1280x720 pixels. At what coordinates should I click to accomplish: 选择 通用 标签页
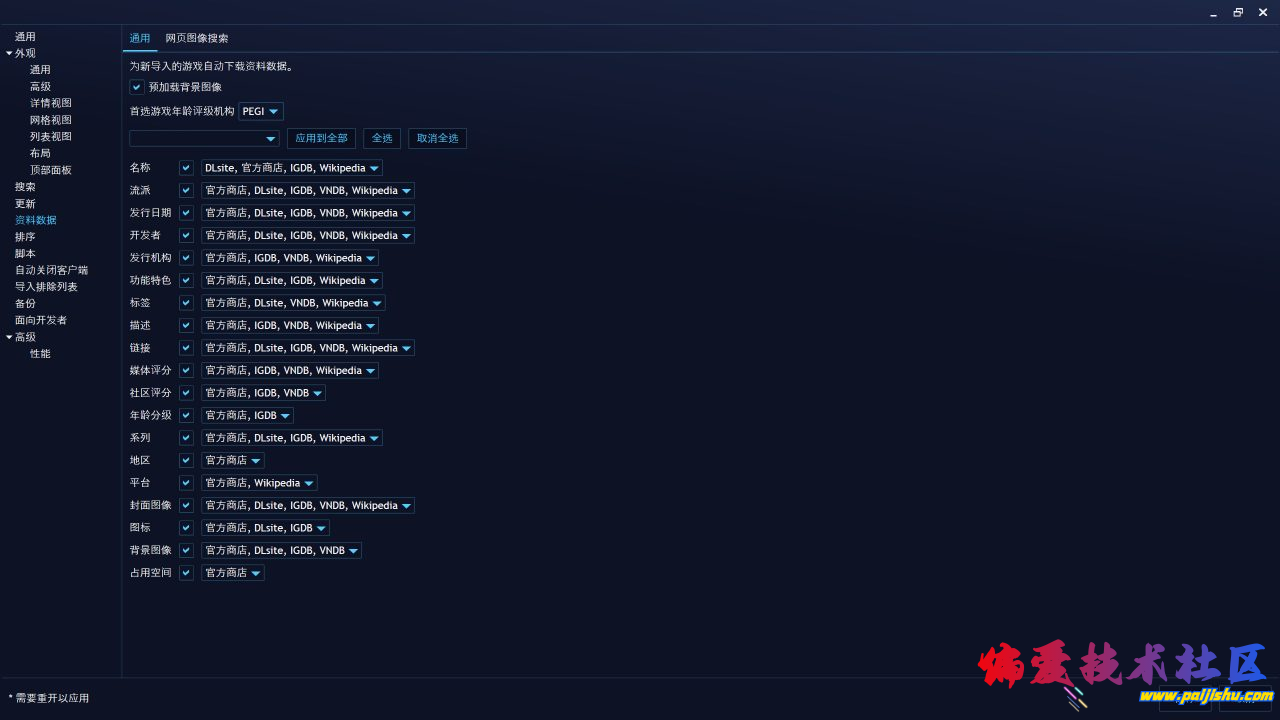[140, 38]
